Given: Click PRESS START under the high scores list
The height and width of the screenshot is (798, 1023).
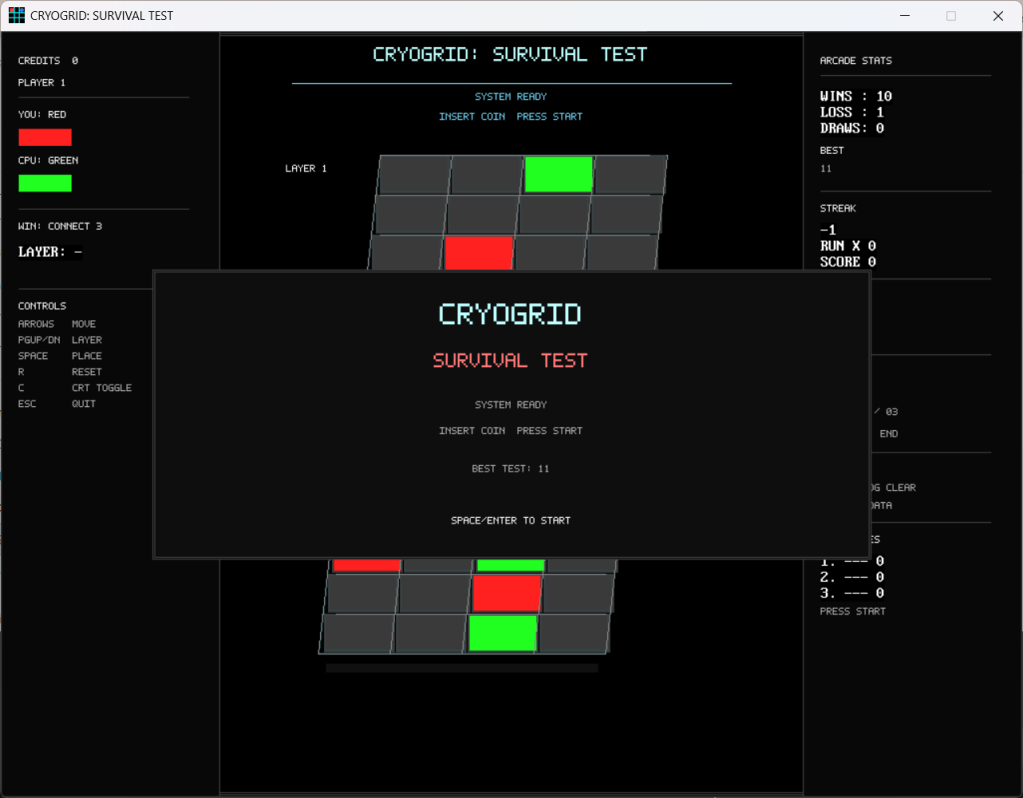Looking at the screenshot, I should point(852,611).
